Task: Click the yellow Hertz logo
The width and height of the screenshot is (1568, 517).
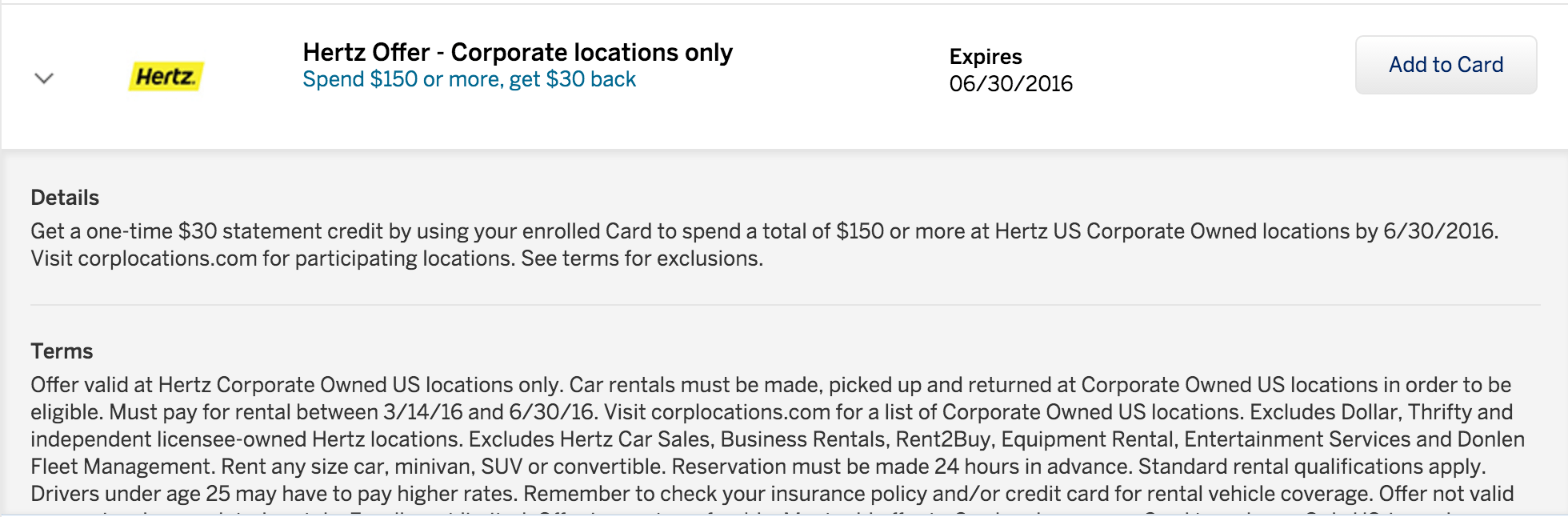Action: pos(166,77)
